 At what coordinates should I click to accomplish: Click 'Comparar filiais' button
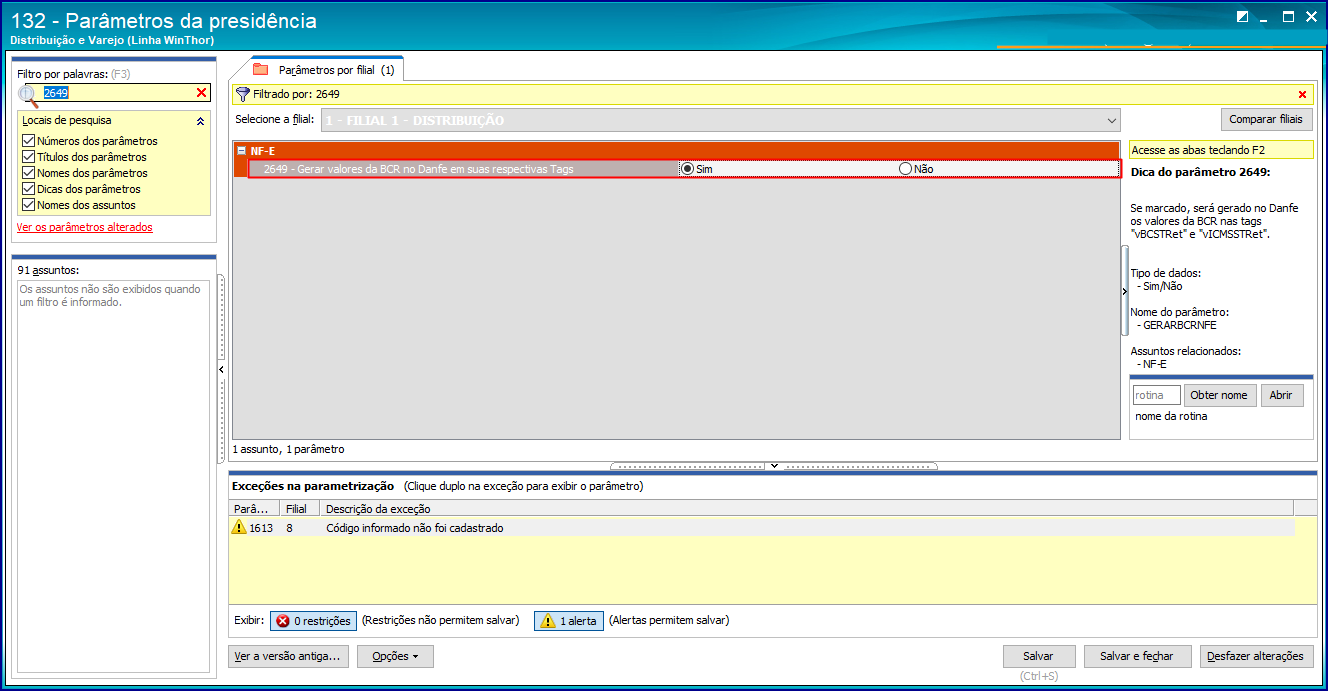tap(1266, 119)
